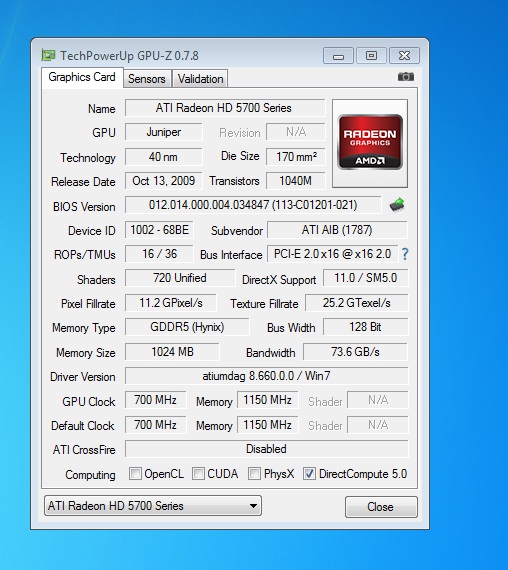Image resolution: width=508 pixels, height=570 pixels.
Task: Open the ATI Radeon HD 5700 Series dropdown
Action: pyautogui.click(x=153, y=506)
